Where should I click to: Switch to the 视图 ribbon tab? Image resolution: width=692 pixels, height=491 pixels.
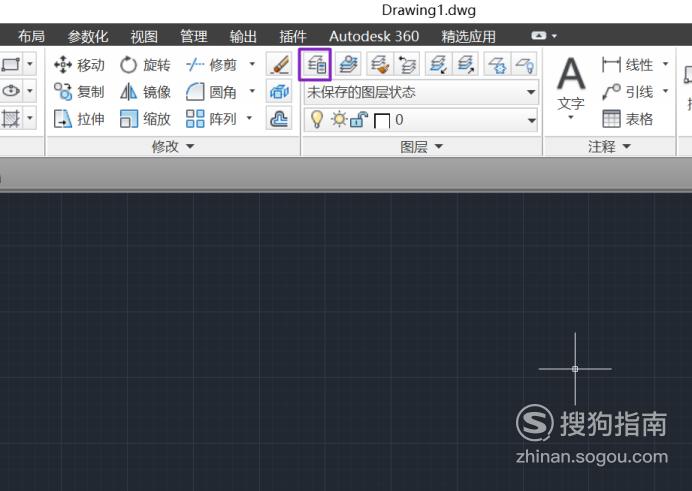click(x=144, y=36)
